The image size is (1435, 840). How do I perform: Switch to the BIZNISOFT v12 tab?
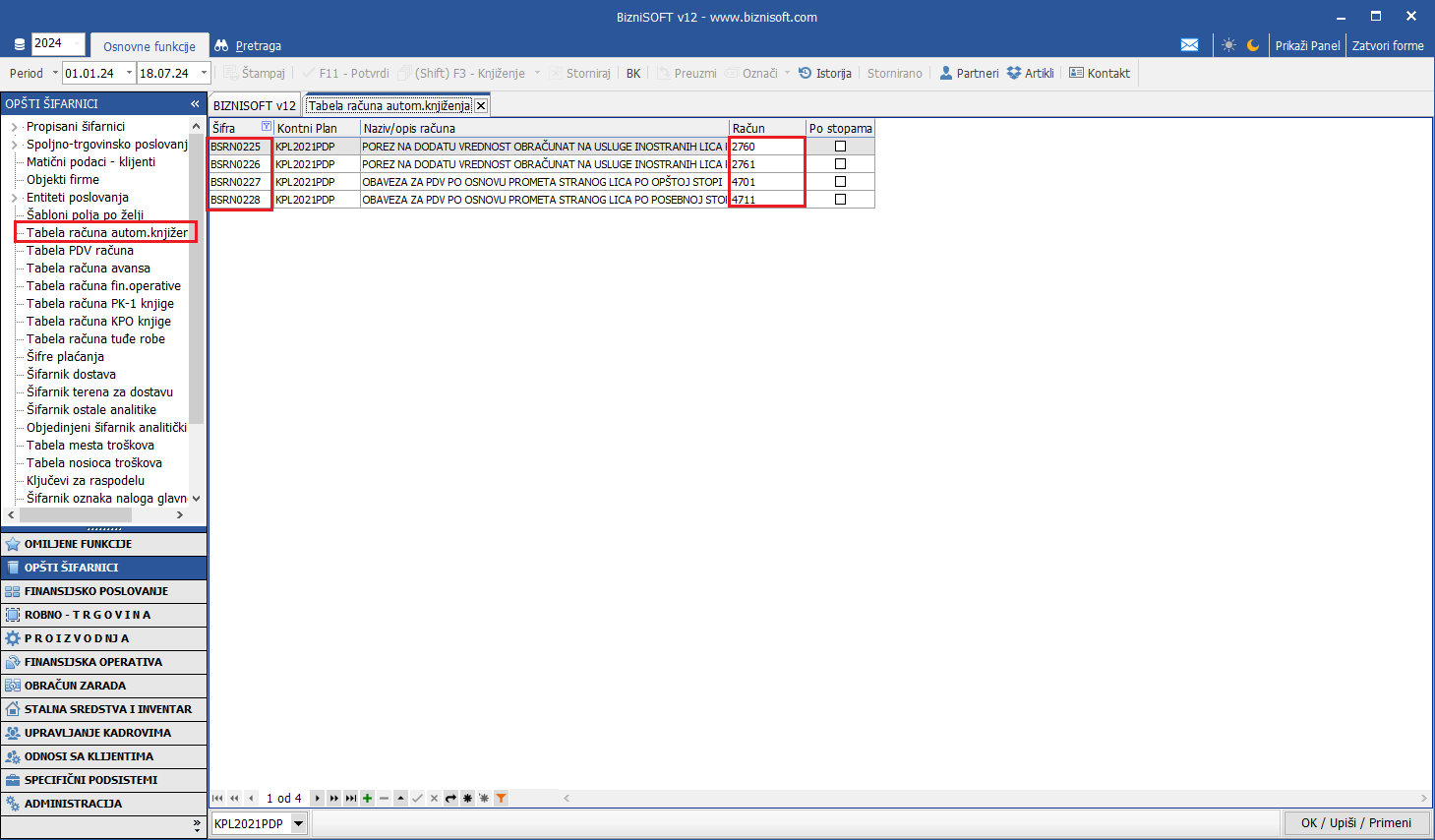point(254,105)
